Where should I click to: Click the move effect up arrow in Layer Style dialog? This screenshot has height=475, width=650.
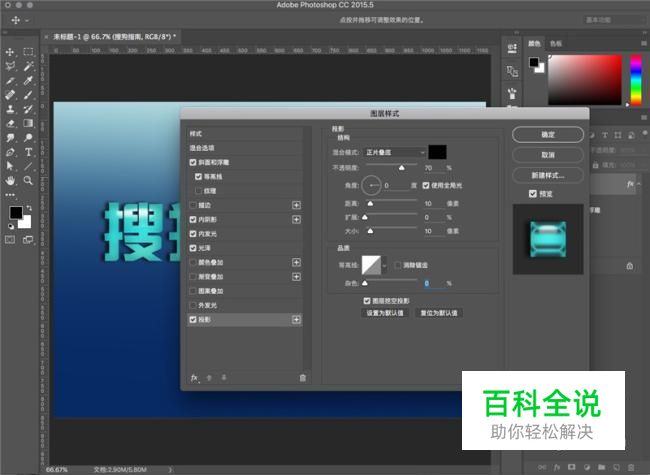209,378
